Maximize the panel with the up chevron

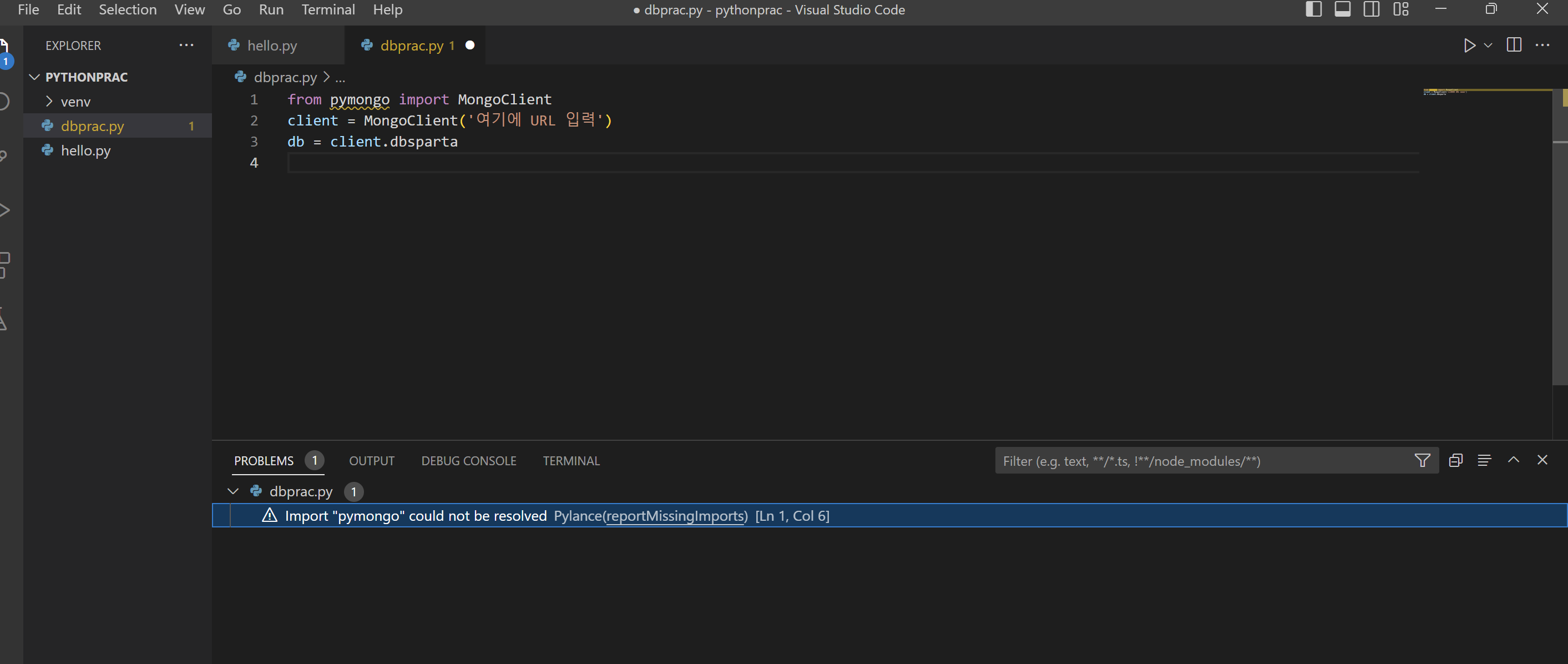(1514, 460)
